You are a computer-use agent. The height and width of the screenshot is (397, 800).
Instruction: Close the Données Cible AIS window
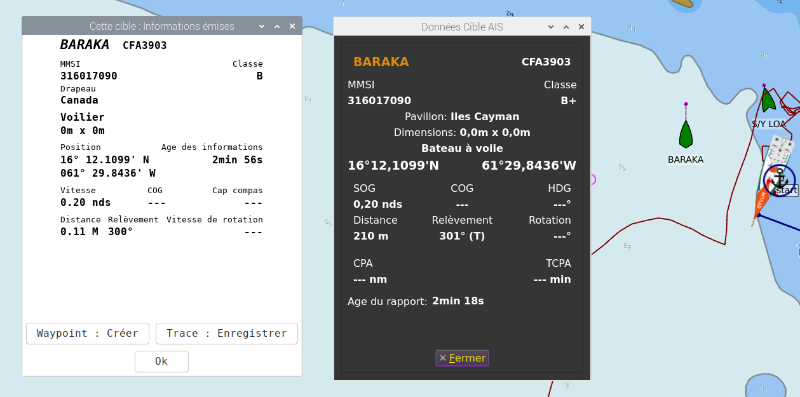pos(581,27)
